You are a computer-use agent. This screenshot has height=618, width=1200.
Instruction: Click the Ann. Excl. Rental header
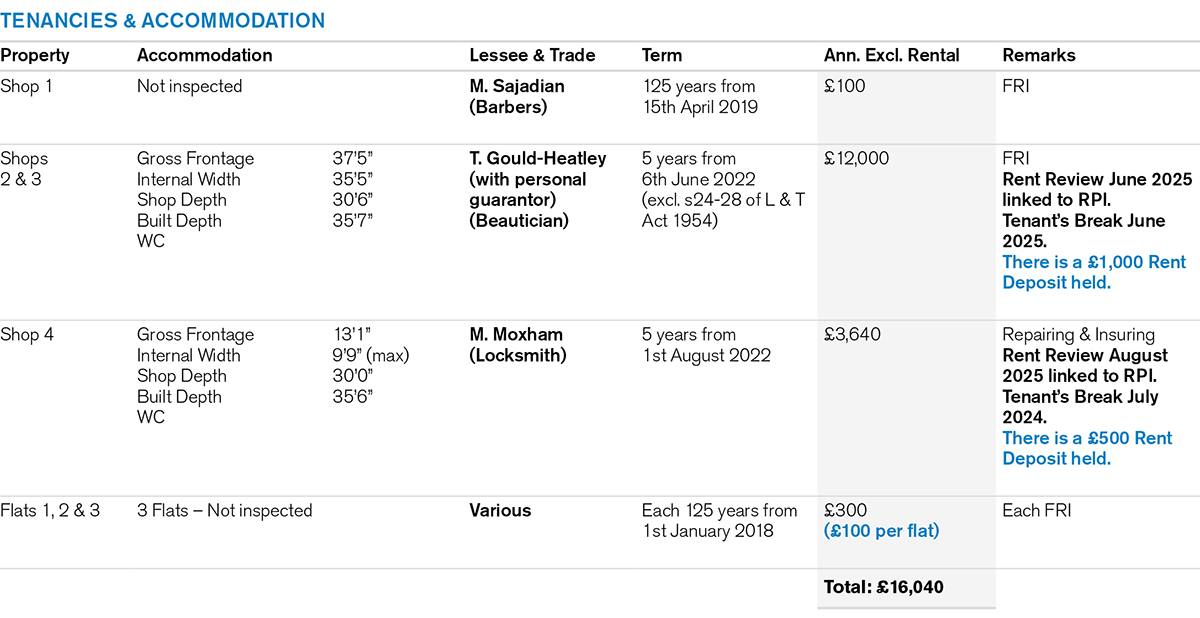[891, 55]
